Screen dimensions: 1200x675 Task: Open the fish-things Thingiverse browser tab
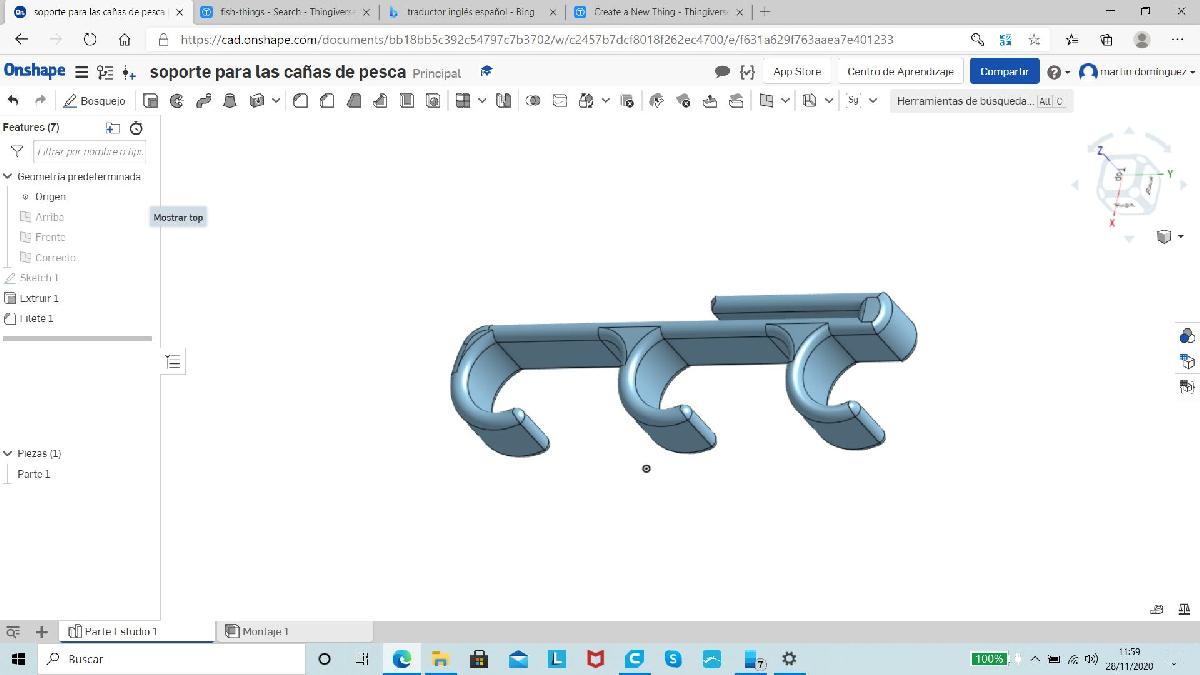[281, 12]
